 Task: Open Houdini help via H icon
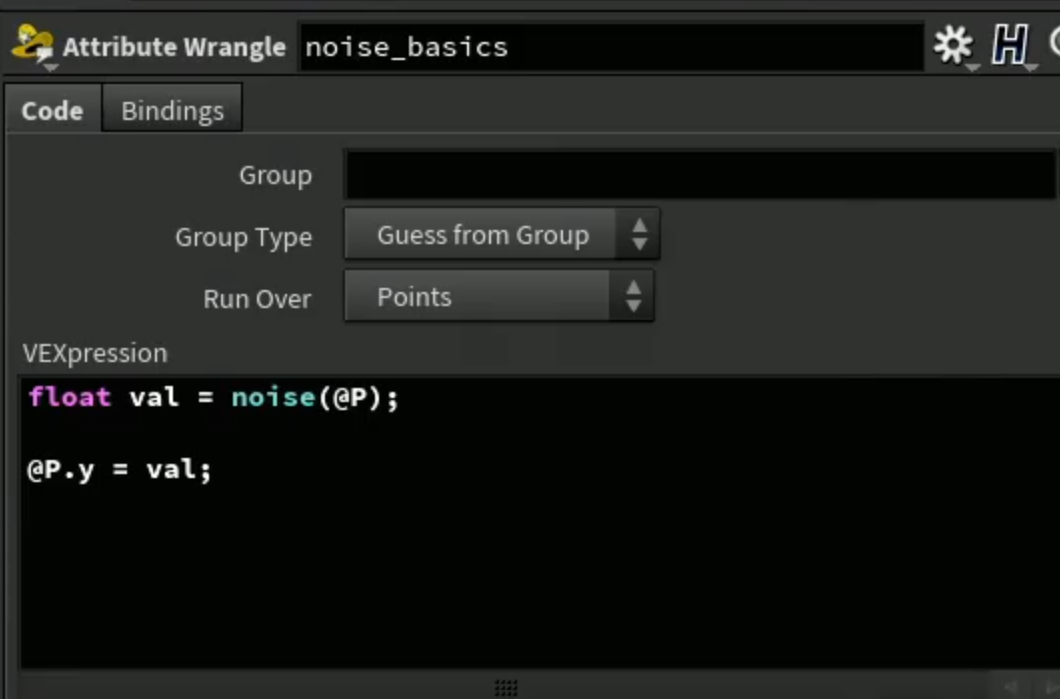1010,45
